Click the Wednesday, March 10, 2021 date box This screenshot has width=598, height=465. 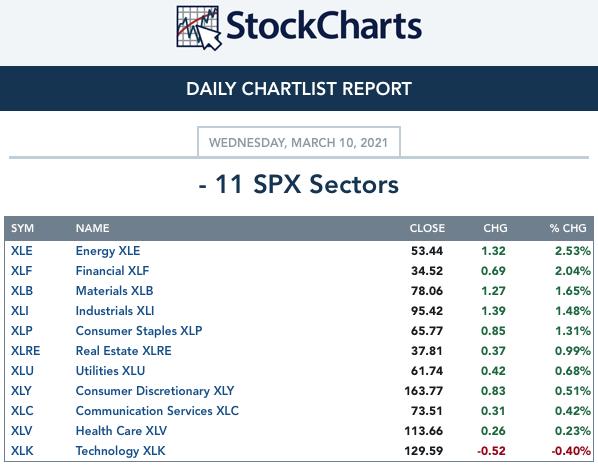pyautogui.click(x=299, y=142)
